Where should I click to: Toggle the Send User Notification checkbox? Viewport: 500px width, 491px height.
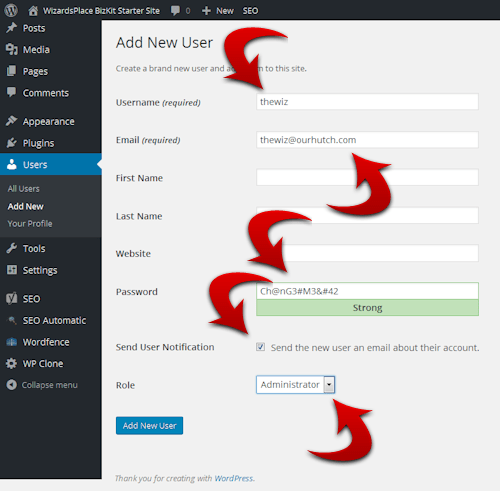click(x=261, y=347)
